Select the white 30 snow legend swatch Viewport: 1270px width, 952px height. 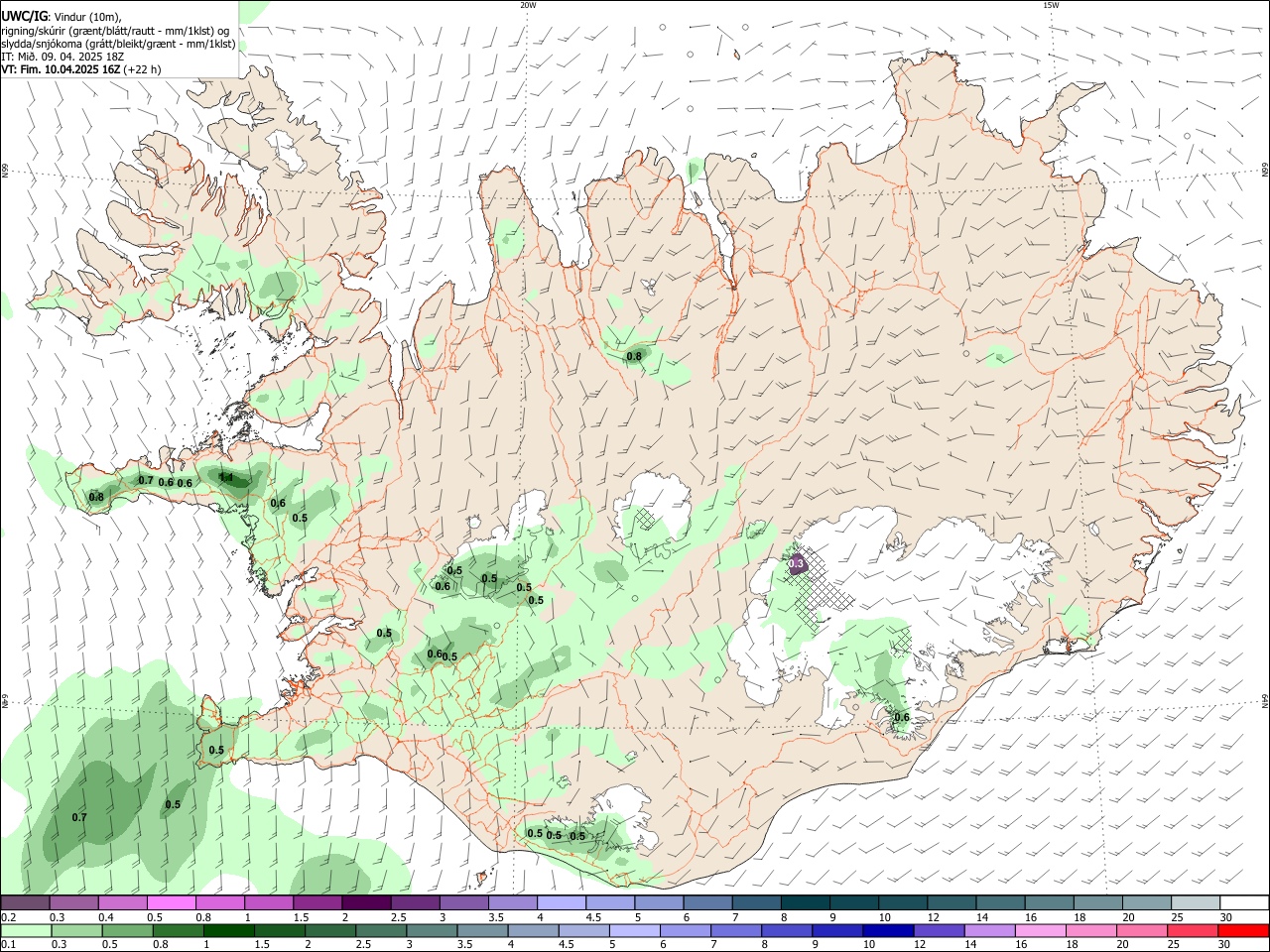click(1244, 903)
